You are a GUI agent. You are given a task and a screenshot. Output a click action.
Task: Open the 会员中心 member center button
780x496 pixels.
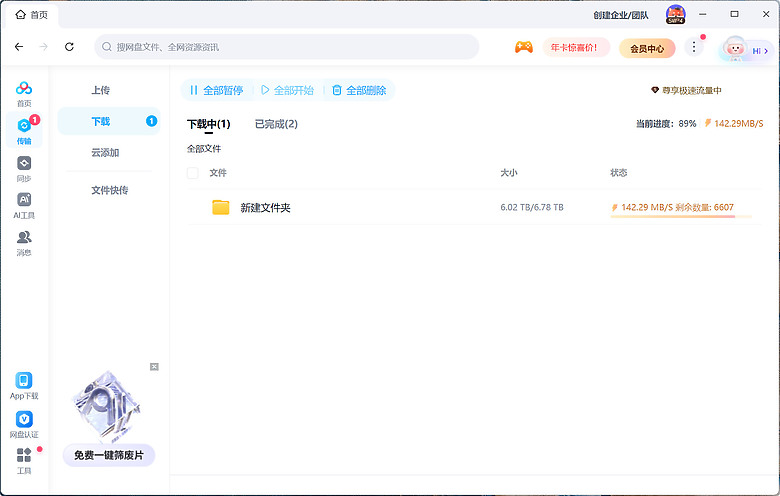pyautogui.click(x=647, y=48)
